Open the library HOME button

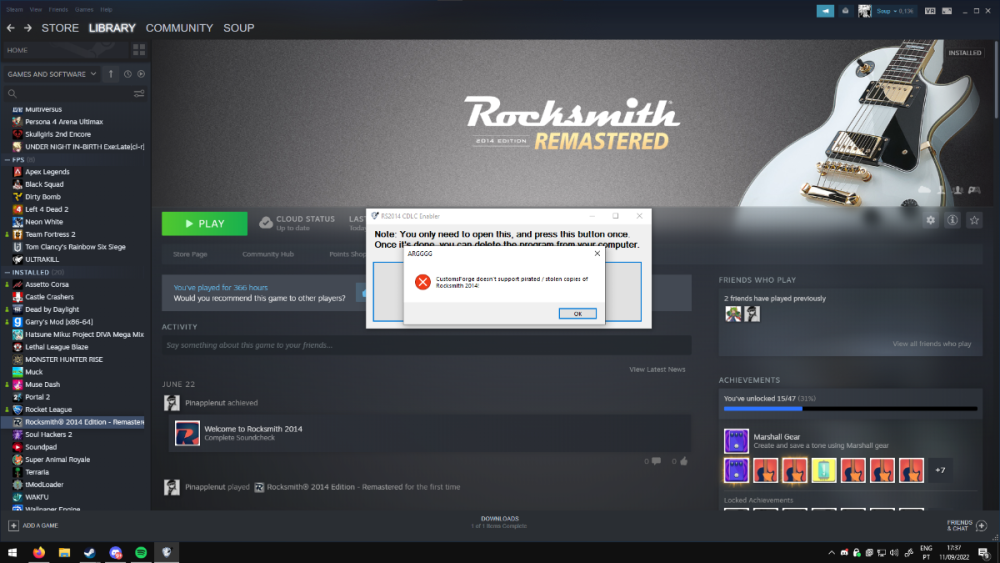[x=64, y=50]
